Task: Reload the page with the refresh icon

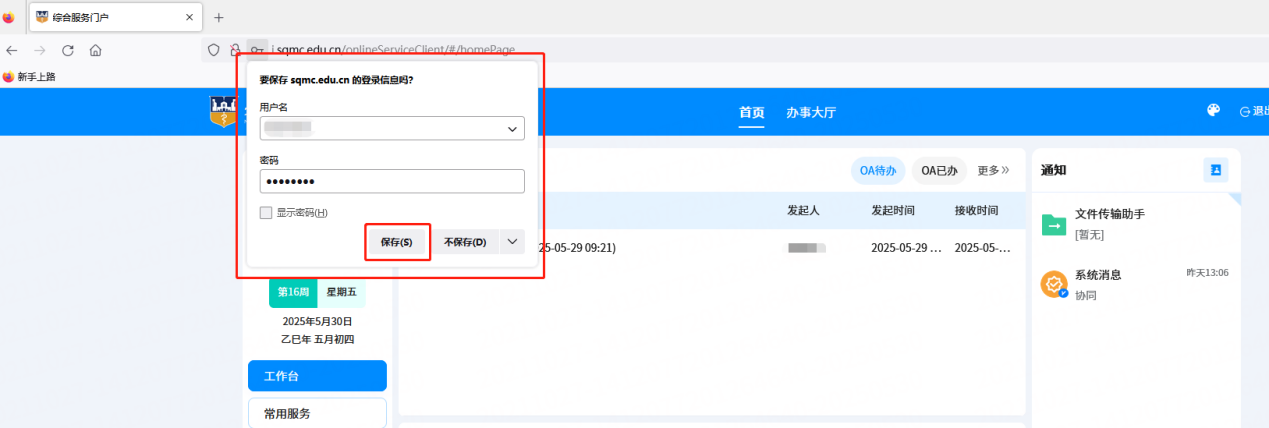Action: 68,50
